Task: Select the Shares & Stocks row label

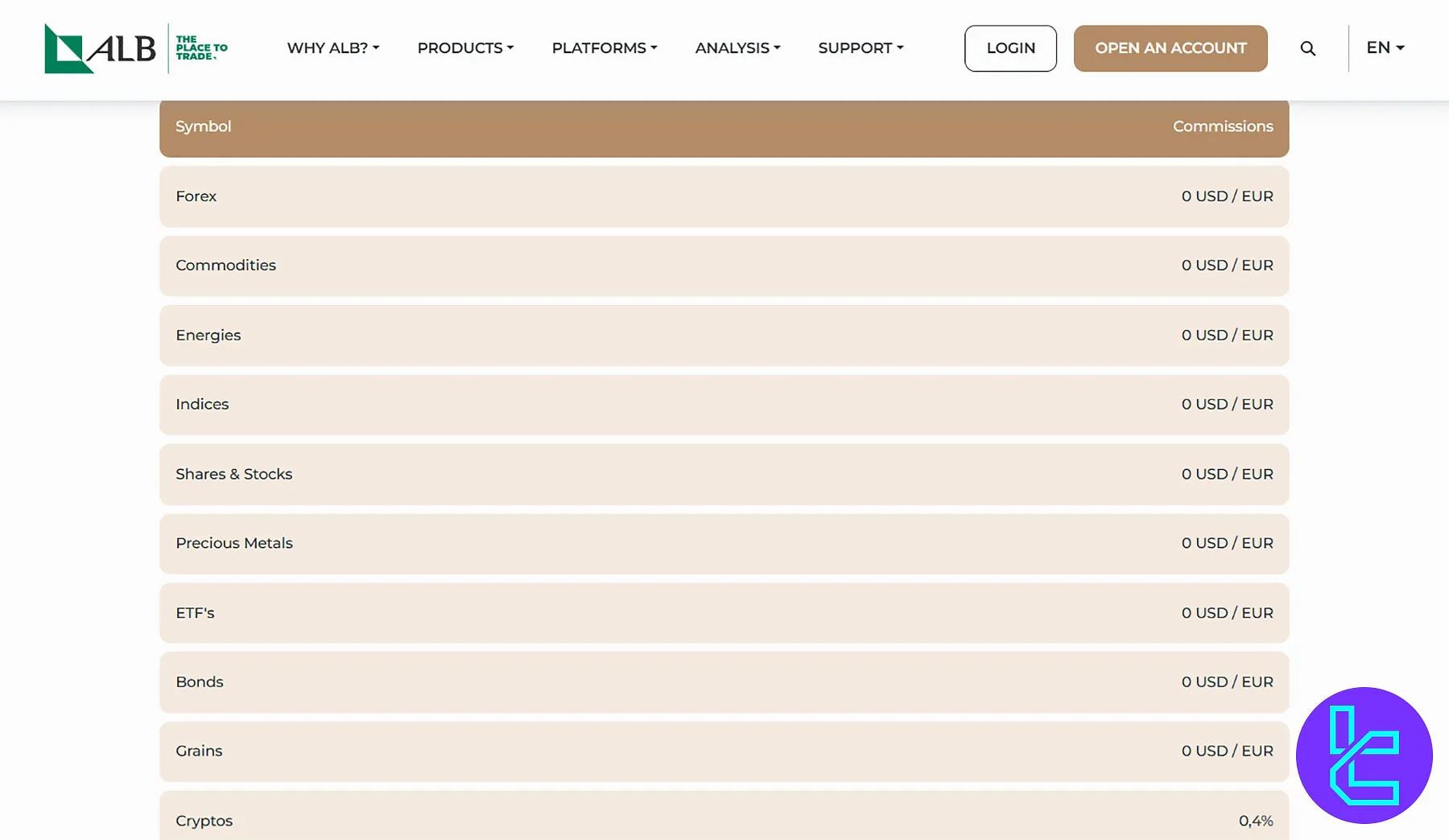Action: click(234, 474)
